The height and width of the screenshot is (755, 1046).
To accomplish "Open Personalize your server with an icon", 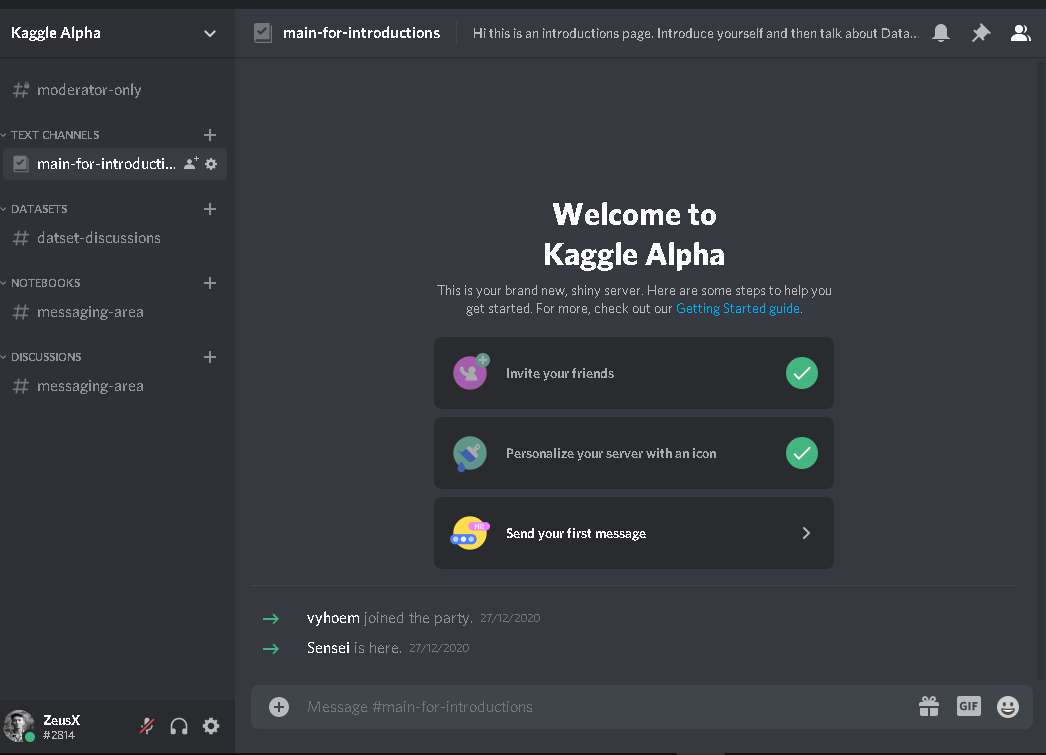I will click(x=634, y=453).
